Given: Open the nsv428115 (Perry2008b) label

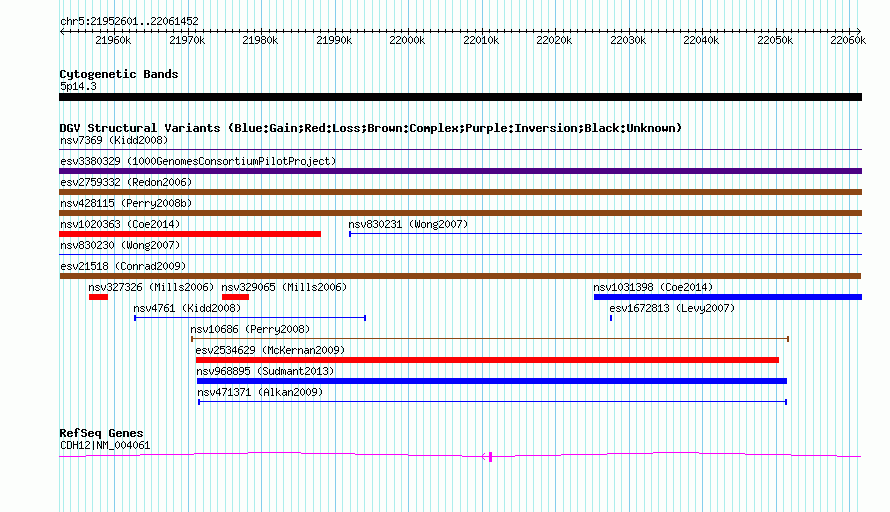Looking at the screenshot, I should 126,203.
